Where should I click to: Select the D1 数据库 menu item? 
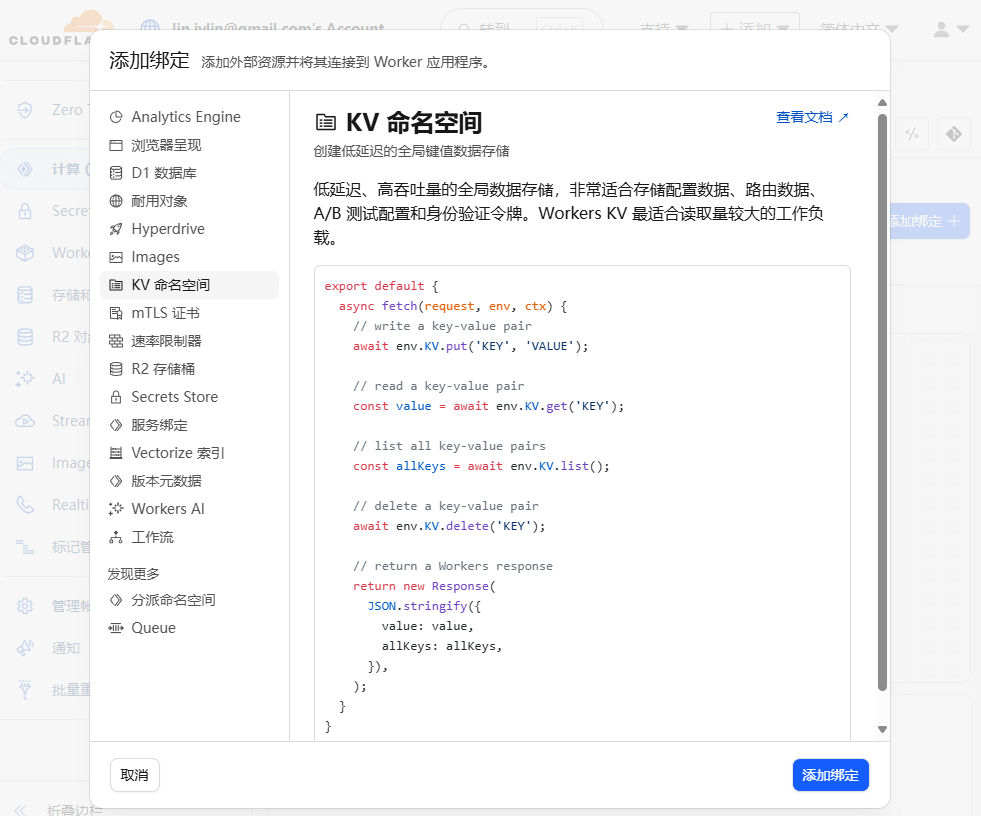pyautogui.click(x=190, y=173)
